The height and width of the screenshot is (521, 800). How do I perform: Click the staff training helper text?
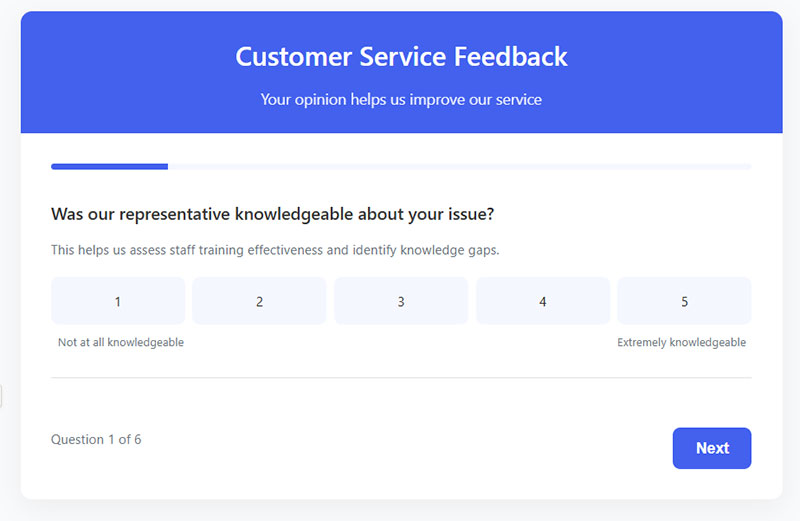275,250
